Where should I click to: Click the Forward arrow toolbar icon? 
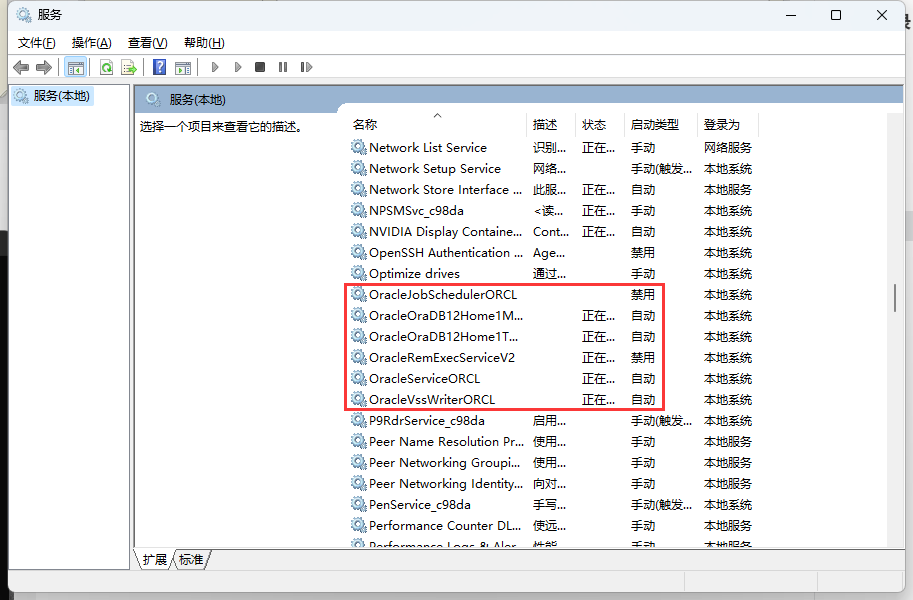coord(44,68)
